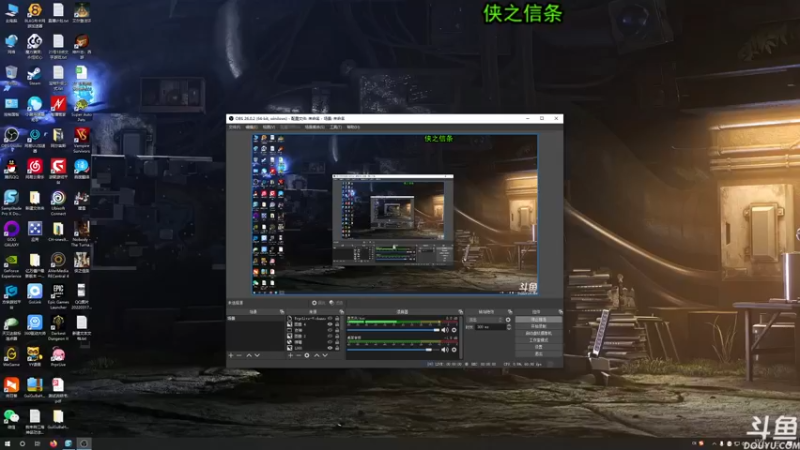Open the scene transition type dropdown

(x=485, y=320)
